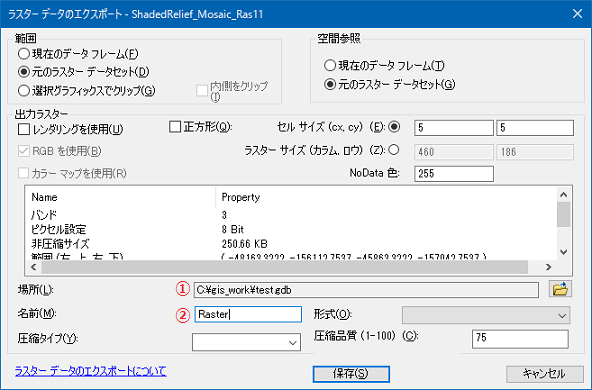Click the 非圧縮サイズ row
This screenshot has height=390, width=592.
pos(291,244)
